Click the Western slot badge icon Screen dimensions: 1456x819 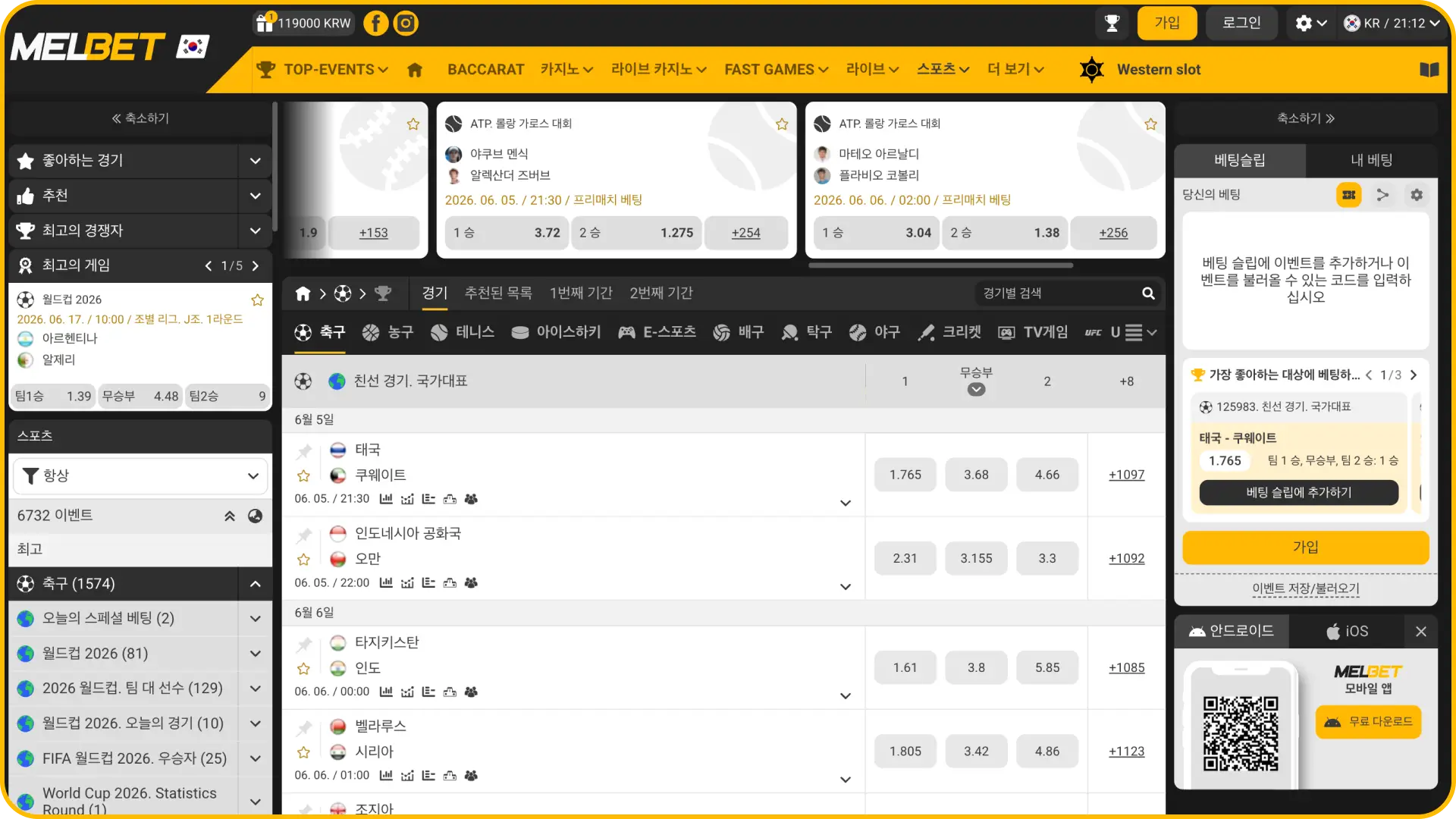(x=1092, y=70)
